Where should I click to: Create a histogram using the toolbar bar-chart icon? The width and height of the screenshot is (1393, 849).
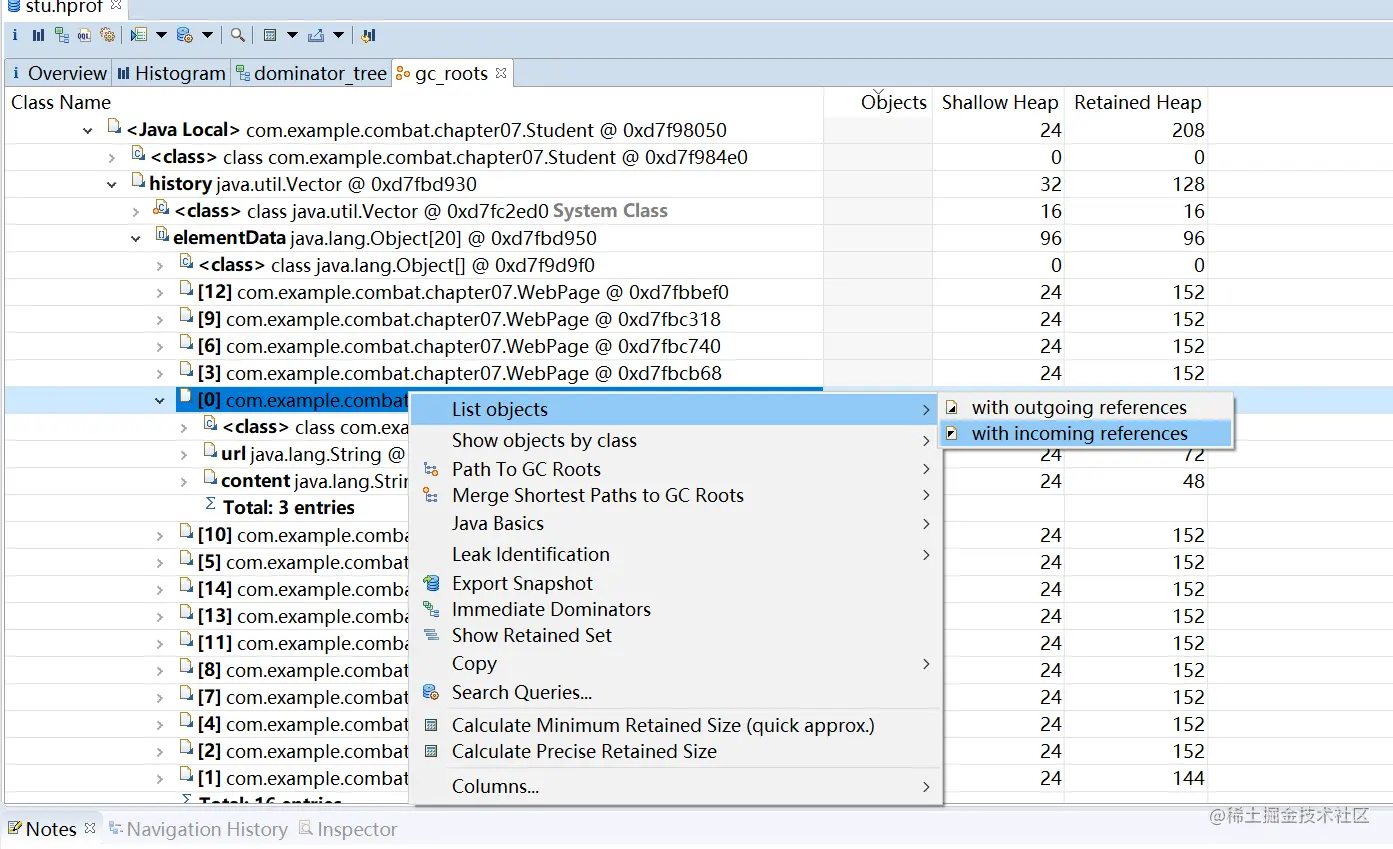pos(38,35)
